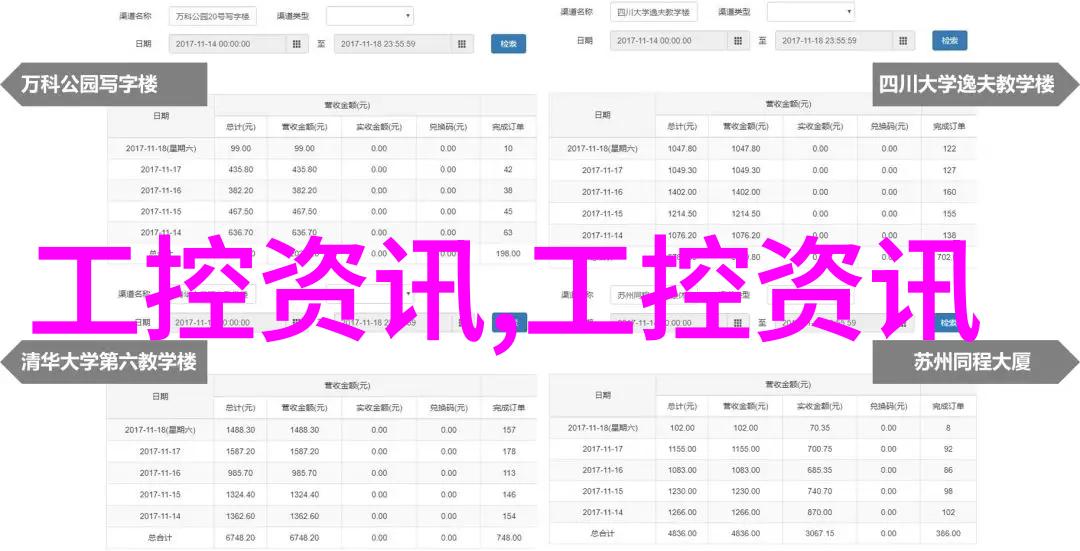1080x551 pixels.
Task: Click 总计 99.00 cell in 万科公园写字楼 table
Action: [x=240, y=148]
